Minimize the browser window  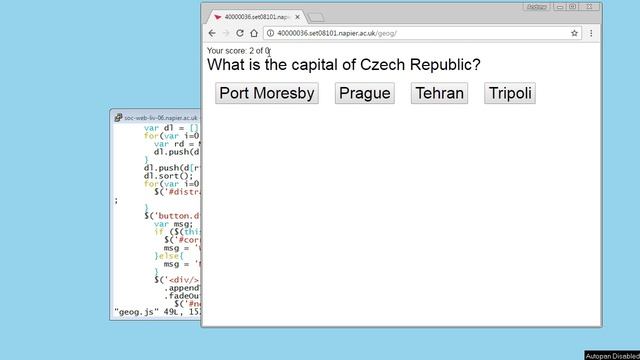[x=560, y=7]
